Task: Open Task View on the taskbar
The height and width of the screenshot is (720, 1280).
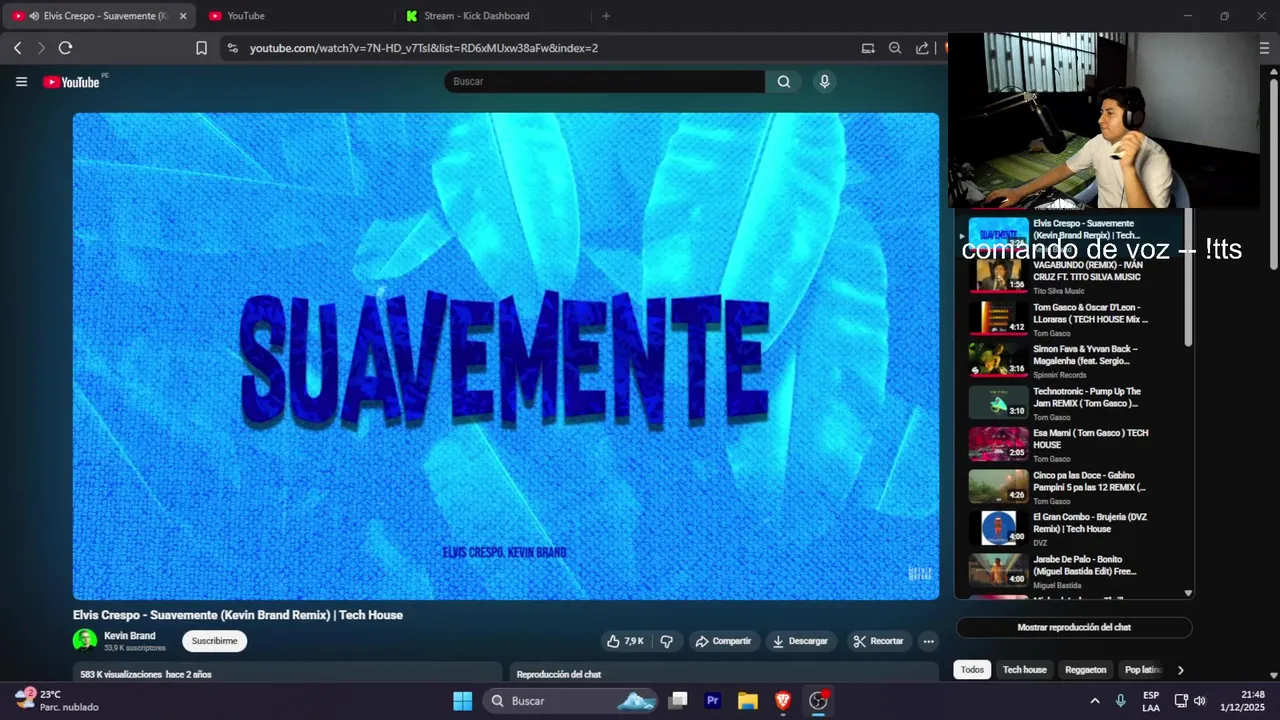Action: (678, 701)
